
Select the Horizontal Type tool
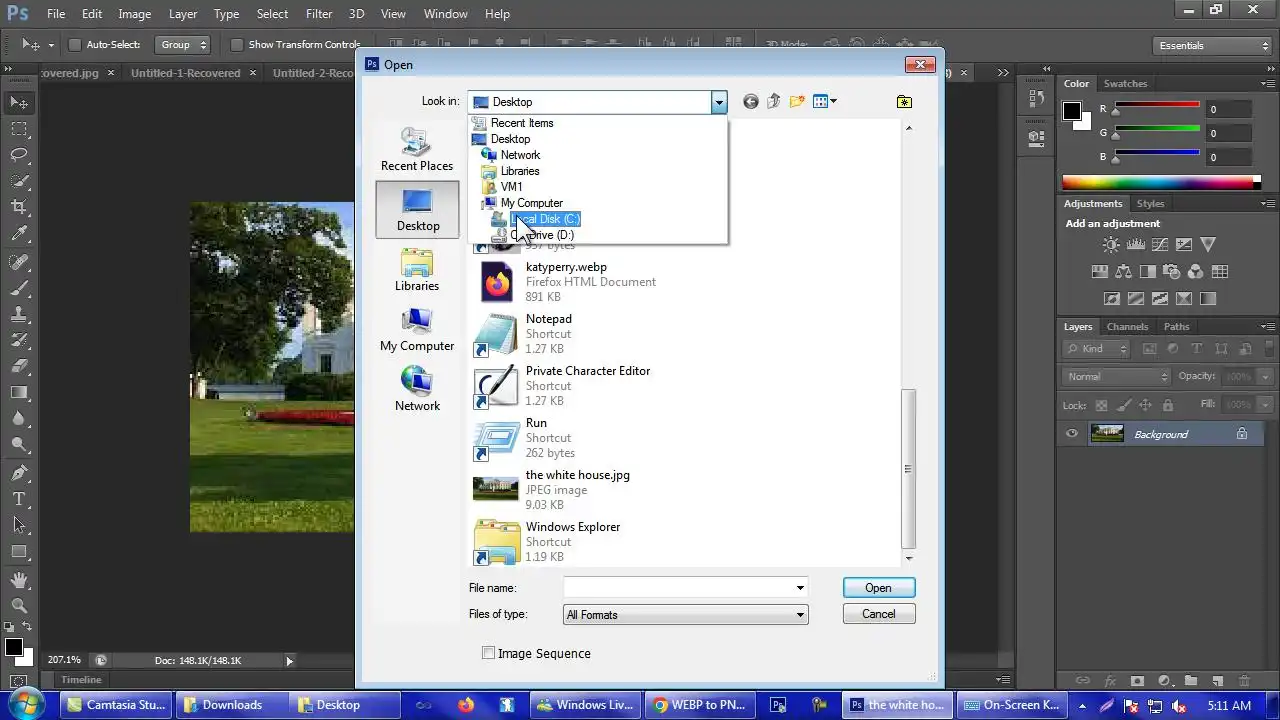pos(19,499)
